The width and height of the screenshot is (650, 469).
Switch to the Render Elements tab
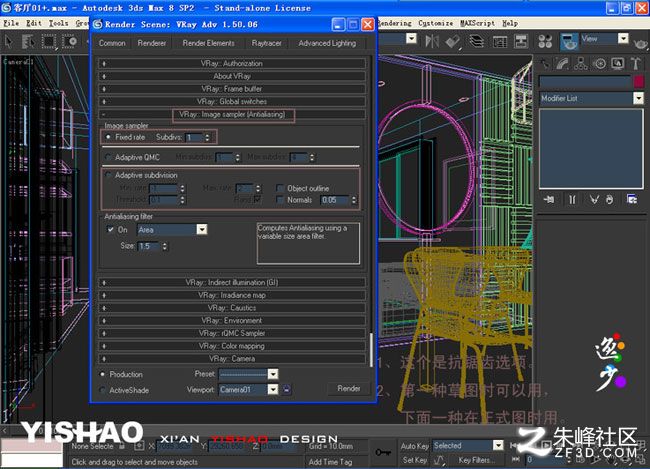(x=209, y=43)
